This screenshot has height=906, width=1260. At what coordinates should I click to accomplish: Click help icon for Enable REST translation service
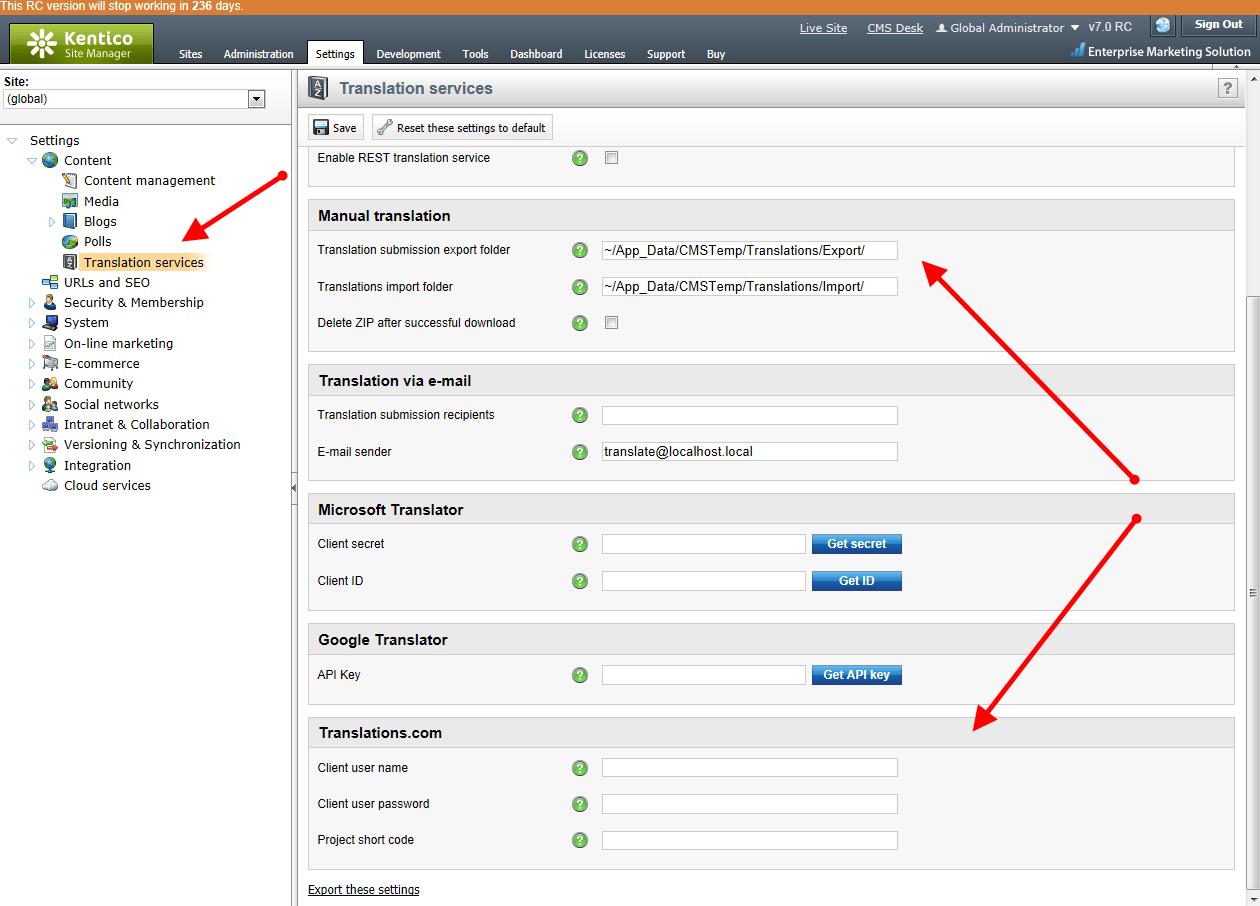click(580, 158)
